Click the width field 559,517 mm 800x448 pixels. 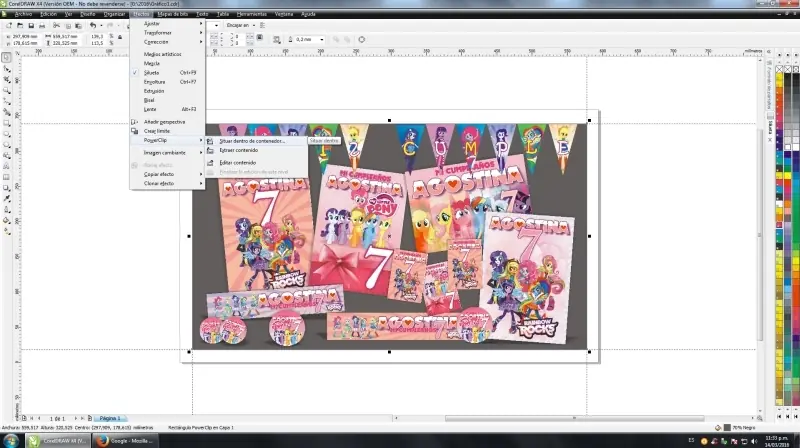pos(65,37)
